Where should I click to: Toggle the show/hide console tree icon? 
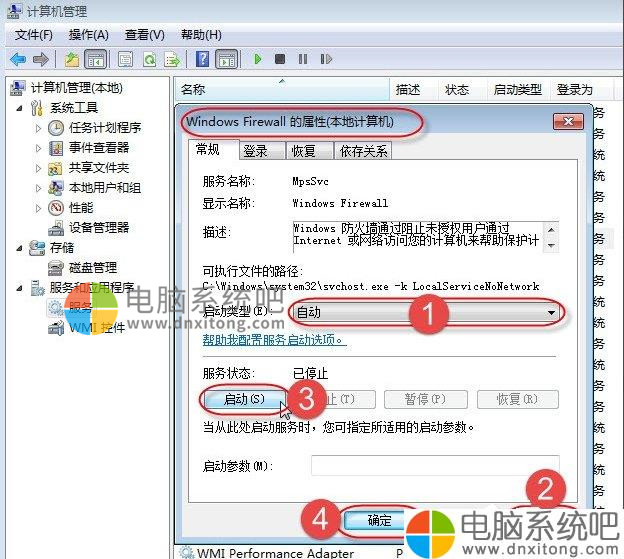tap(96, 59)
